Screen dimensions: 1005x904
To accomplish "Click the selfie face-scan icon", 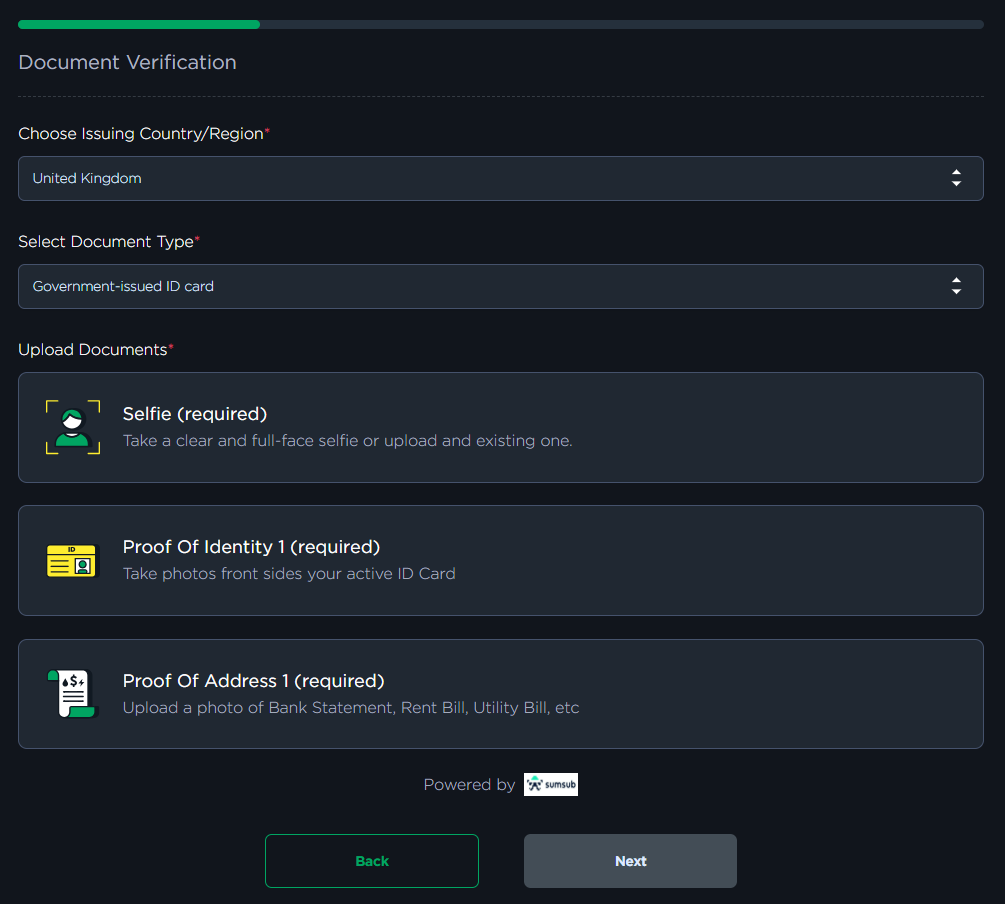I will (73, 427).
